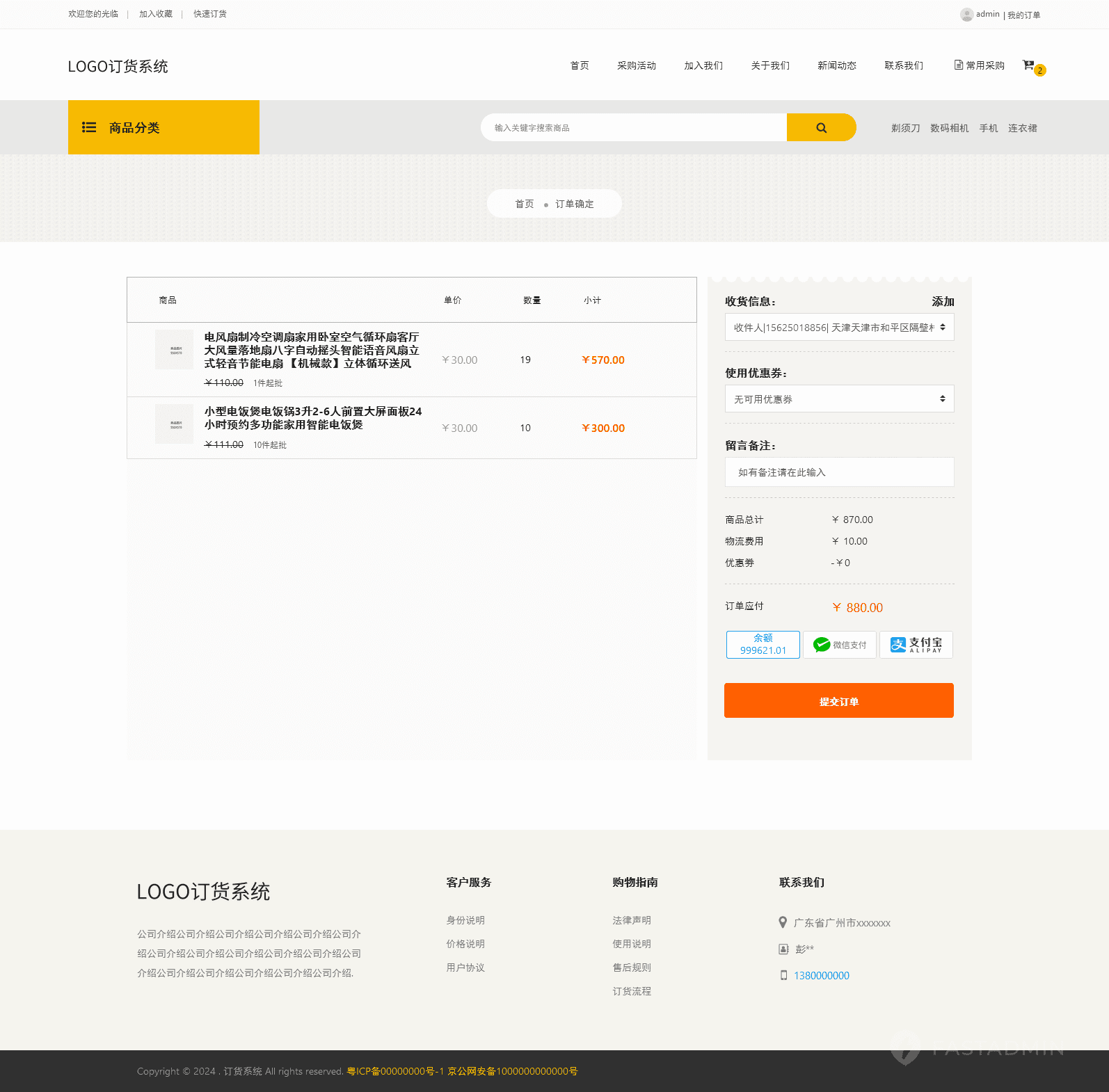
Task: Open 新闻动态 navigation item
Action: coord(837,66)
